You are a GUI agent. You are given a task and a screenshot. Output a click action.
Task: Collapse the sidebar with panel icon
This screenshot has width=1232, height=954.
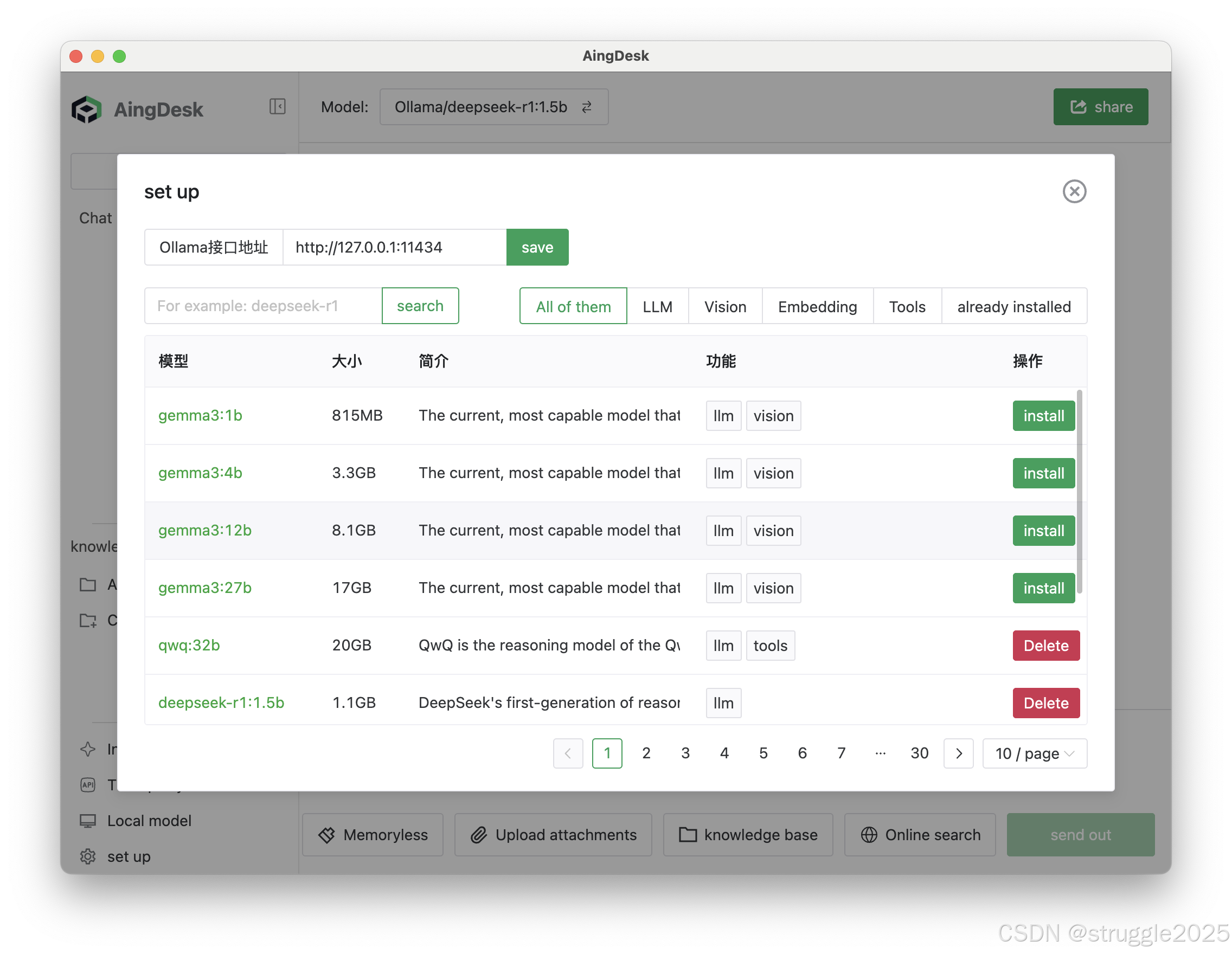[277, 107]
